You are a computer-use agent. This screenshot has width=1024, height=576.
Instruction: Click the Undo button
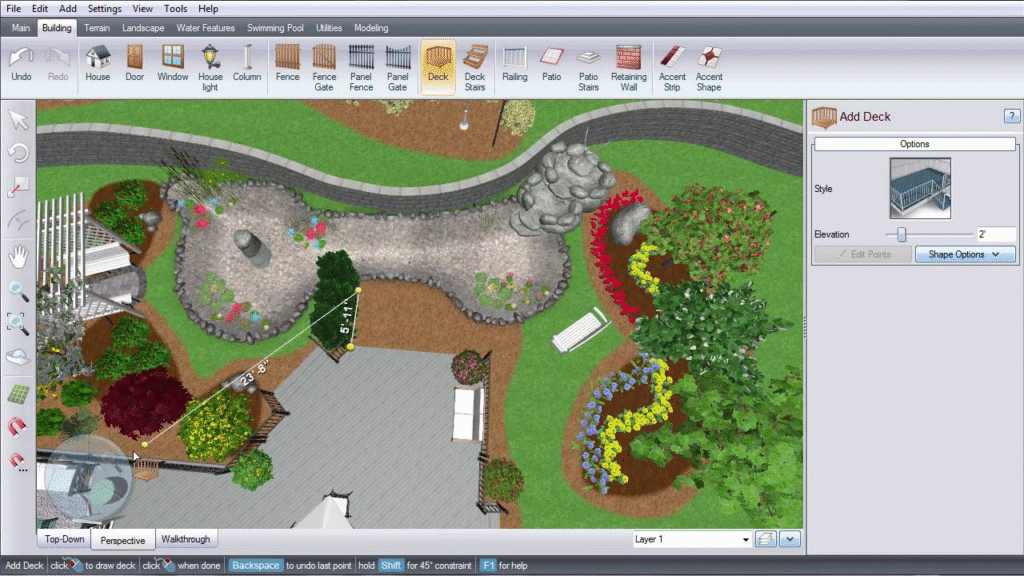coord(21,66)
